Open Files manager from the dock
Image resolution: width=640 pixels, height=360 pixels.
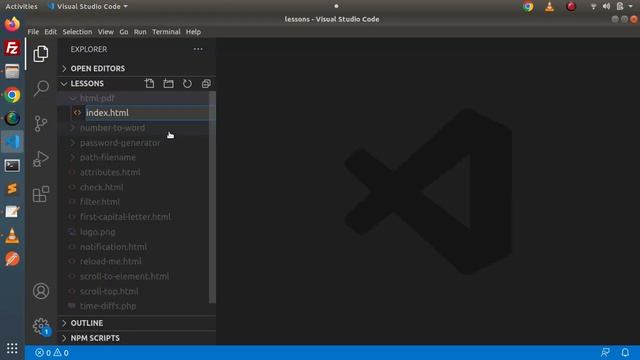[12, 71]
